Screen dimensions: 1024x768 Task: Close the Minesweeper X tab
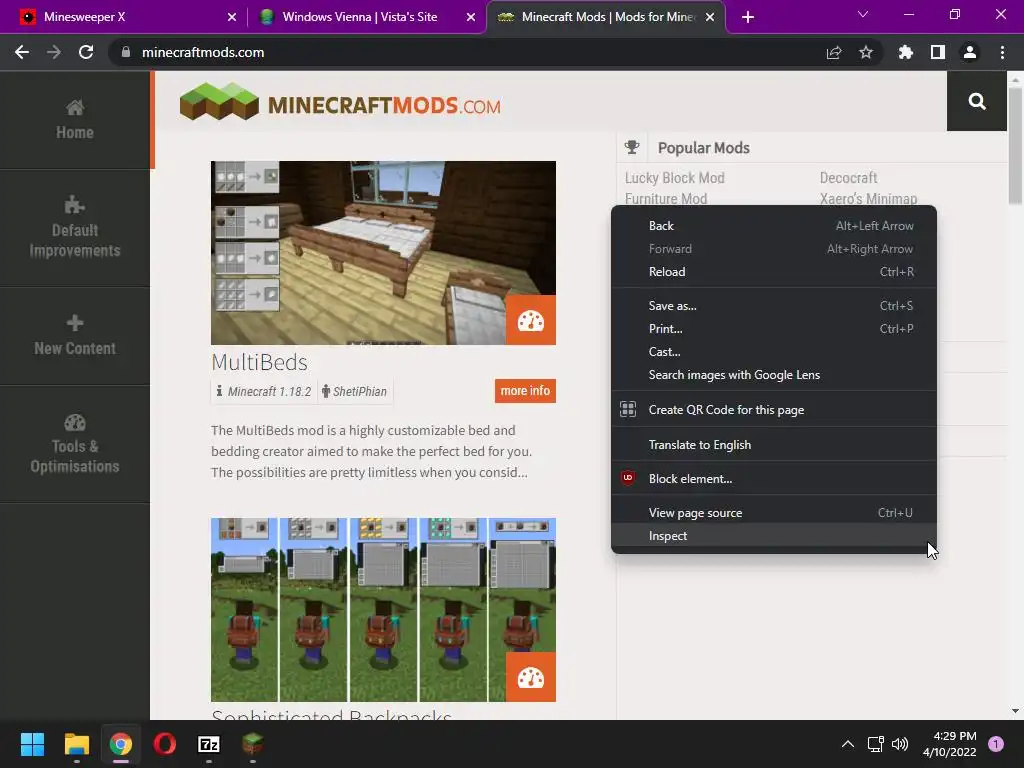coord(232,17)
